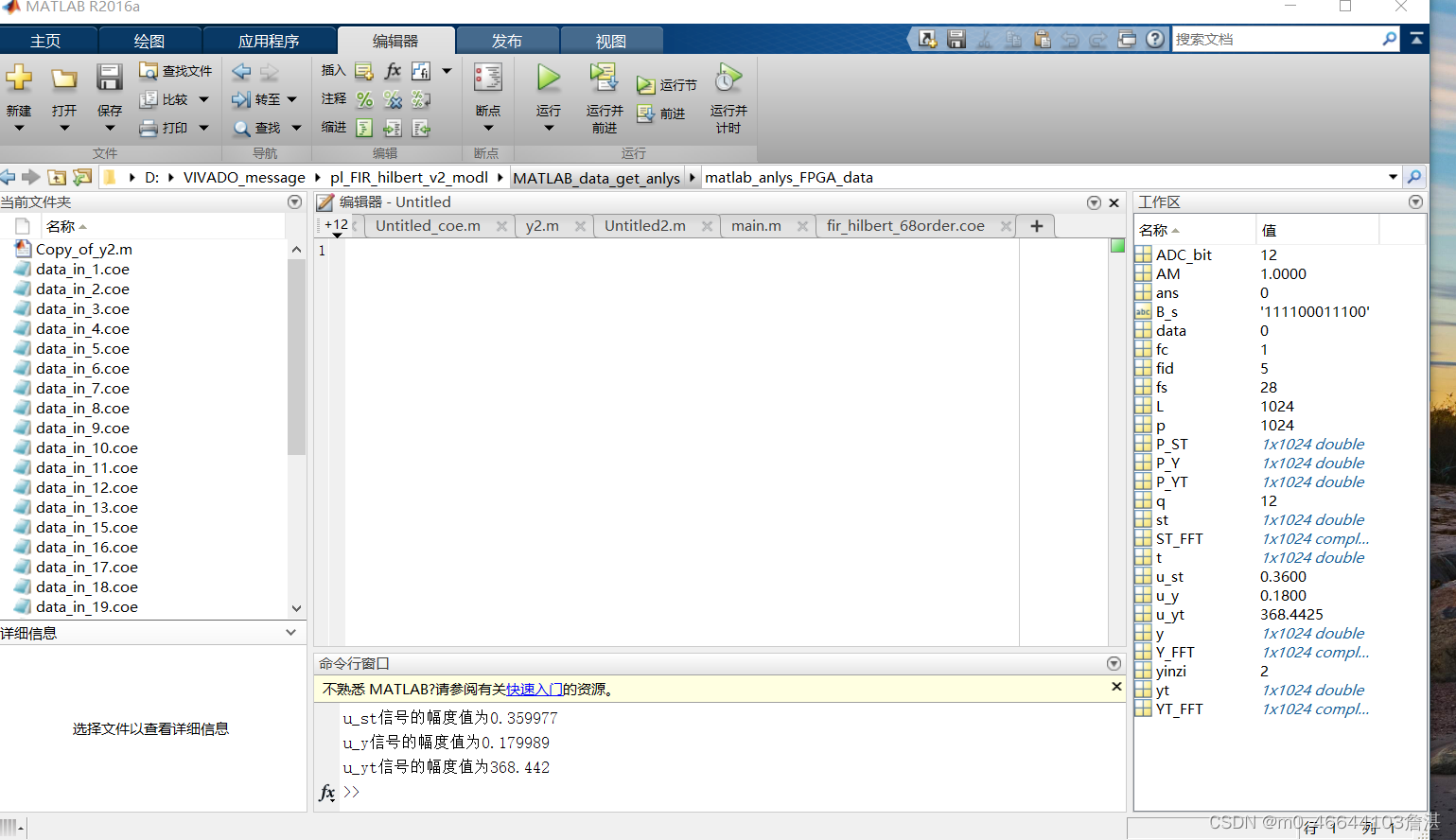Viewport: 1456px width, 840px height.
Task: Click the Smart Indent icon
Action: coord(364,128)
